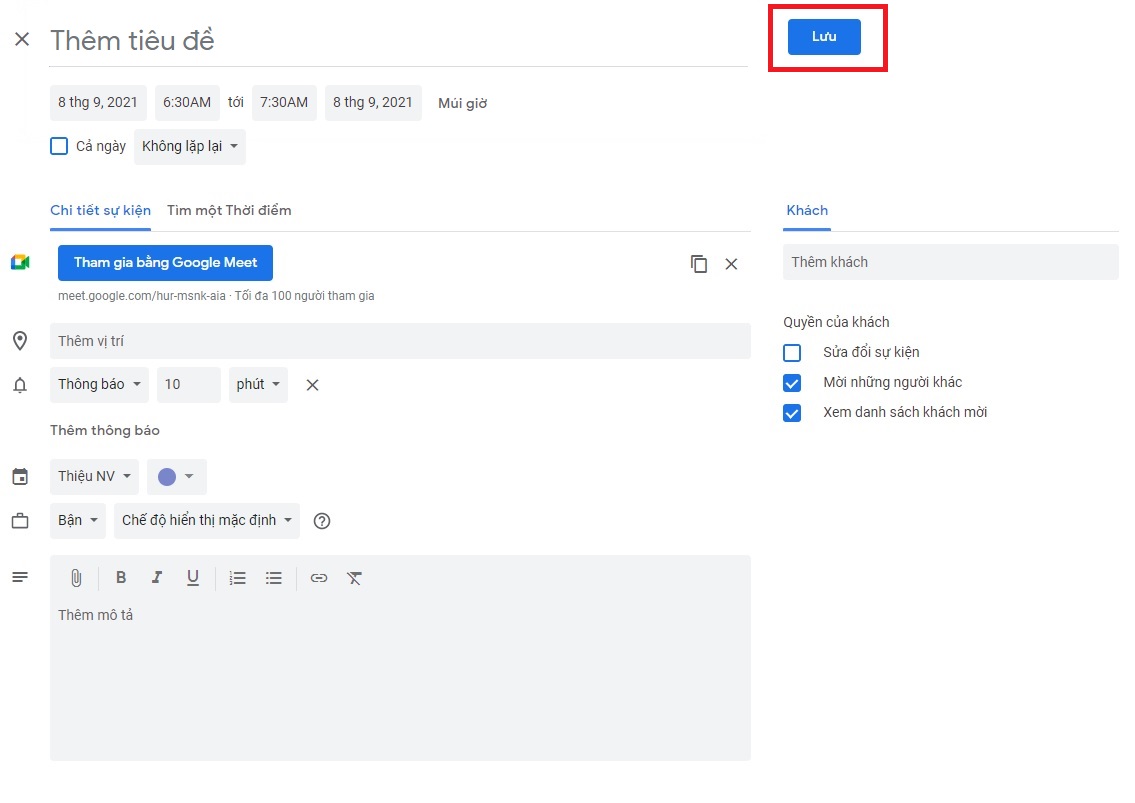Toggle bold formatting in description
The image size is (1135, 803).
pos(121,577)
